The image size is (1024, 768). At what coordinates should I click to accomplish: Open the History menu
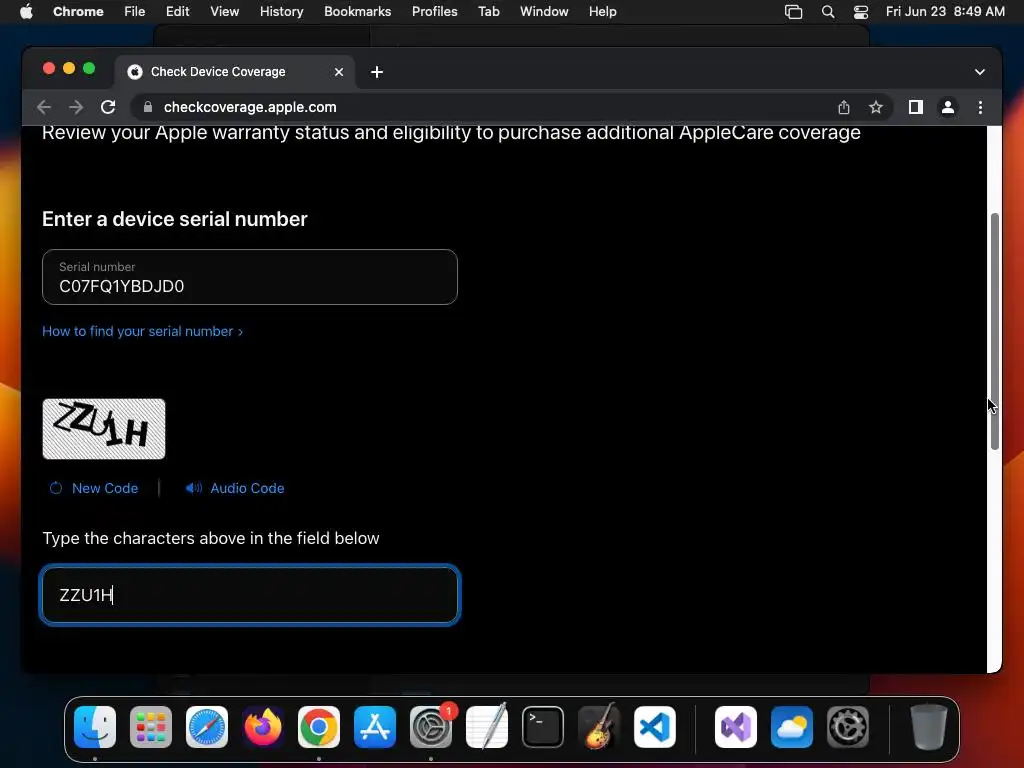click(x=281, y=12)
